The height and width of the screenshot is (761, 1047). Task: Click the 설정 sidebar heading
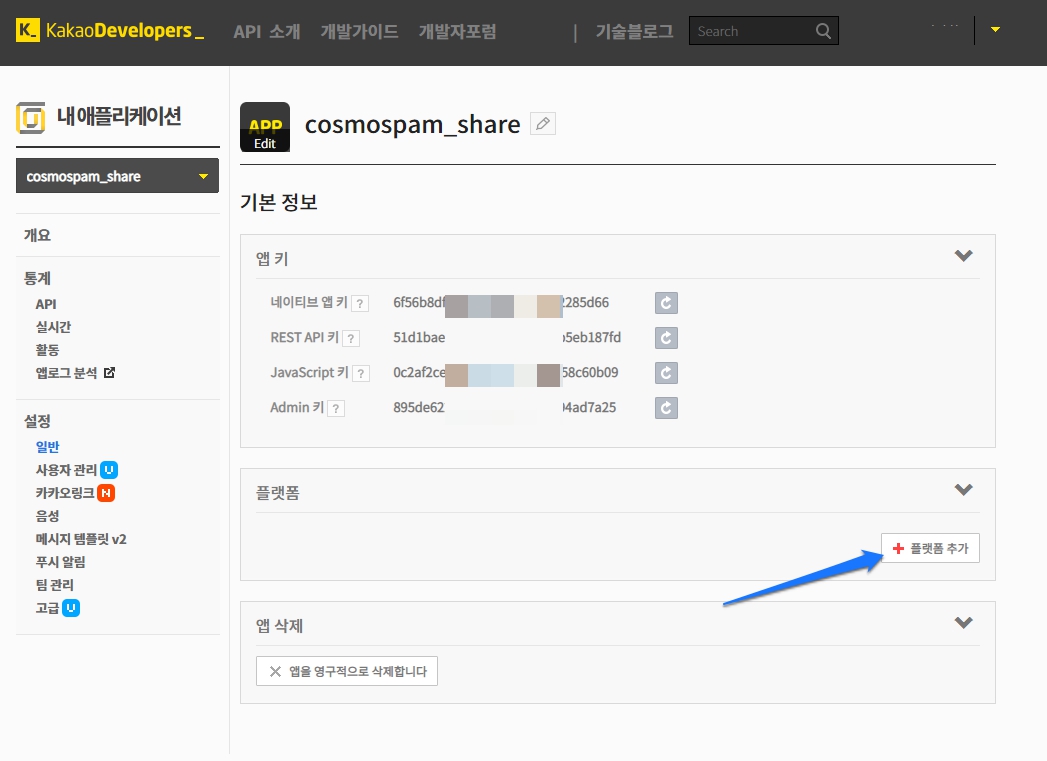coord(37,421)
